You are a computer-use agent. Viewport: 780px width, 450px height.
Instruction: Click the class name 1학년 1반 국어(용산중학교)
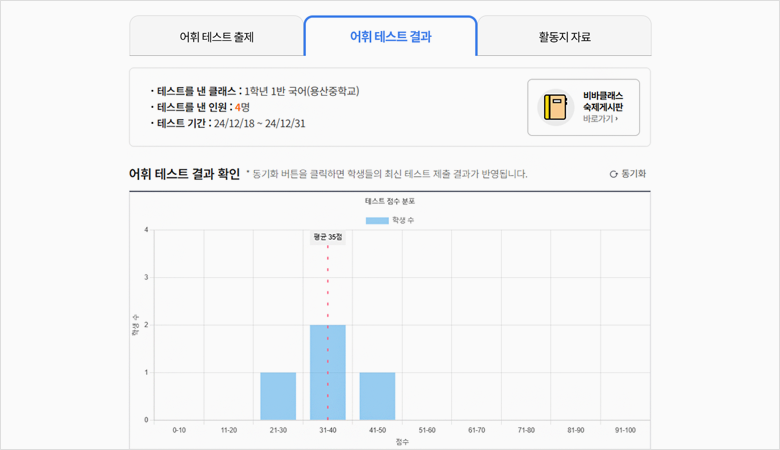[301, 91]
